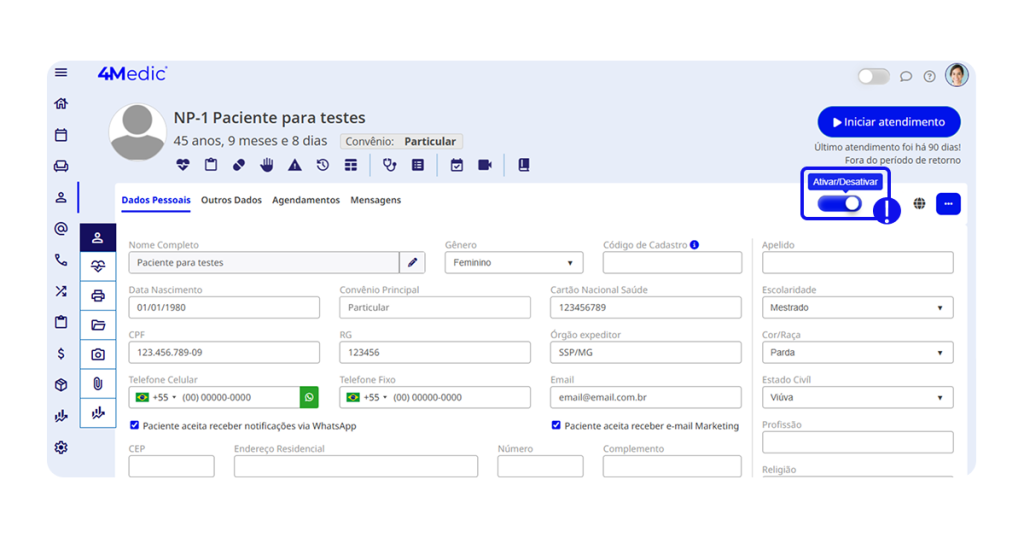Click the Iniciar atendimento button

point(888,122)
